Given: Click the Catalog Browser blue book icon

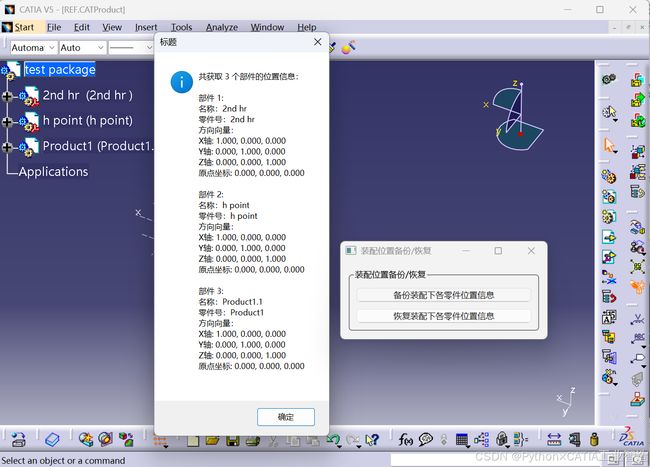Looking at the screenshot, I should [52, 439].
